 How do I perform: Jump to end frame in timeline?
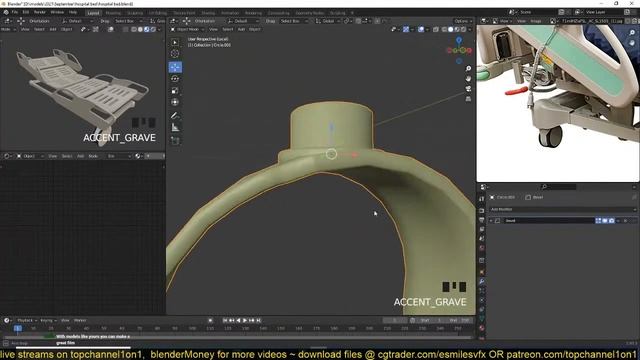[x=259, y=320]
